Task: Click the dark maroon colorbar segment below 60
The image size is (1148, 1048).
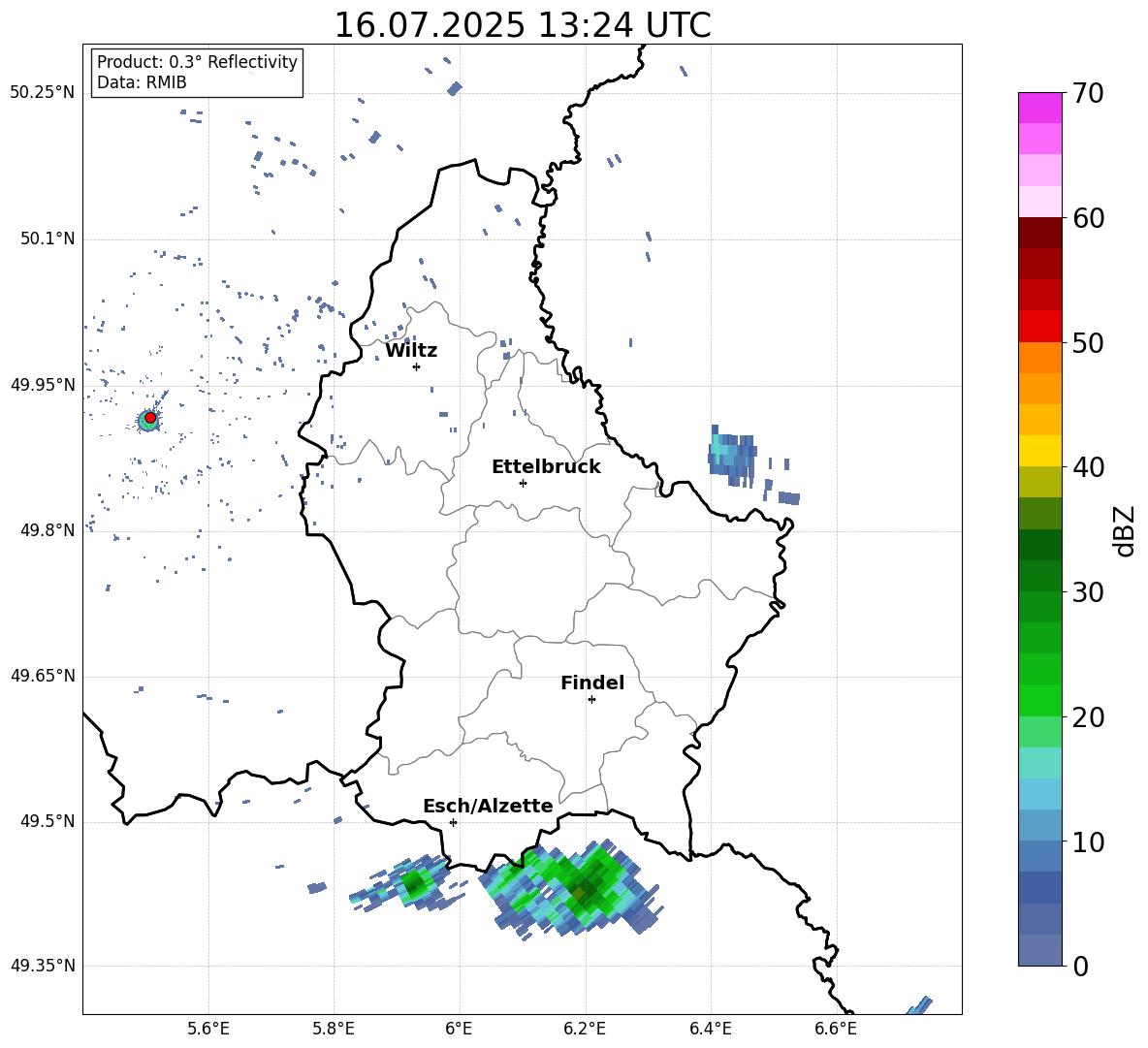Action: coord(1040,234)
